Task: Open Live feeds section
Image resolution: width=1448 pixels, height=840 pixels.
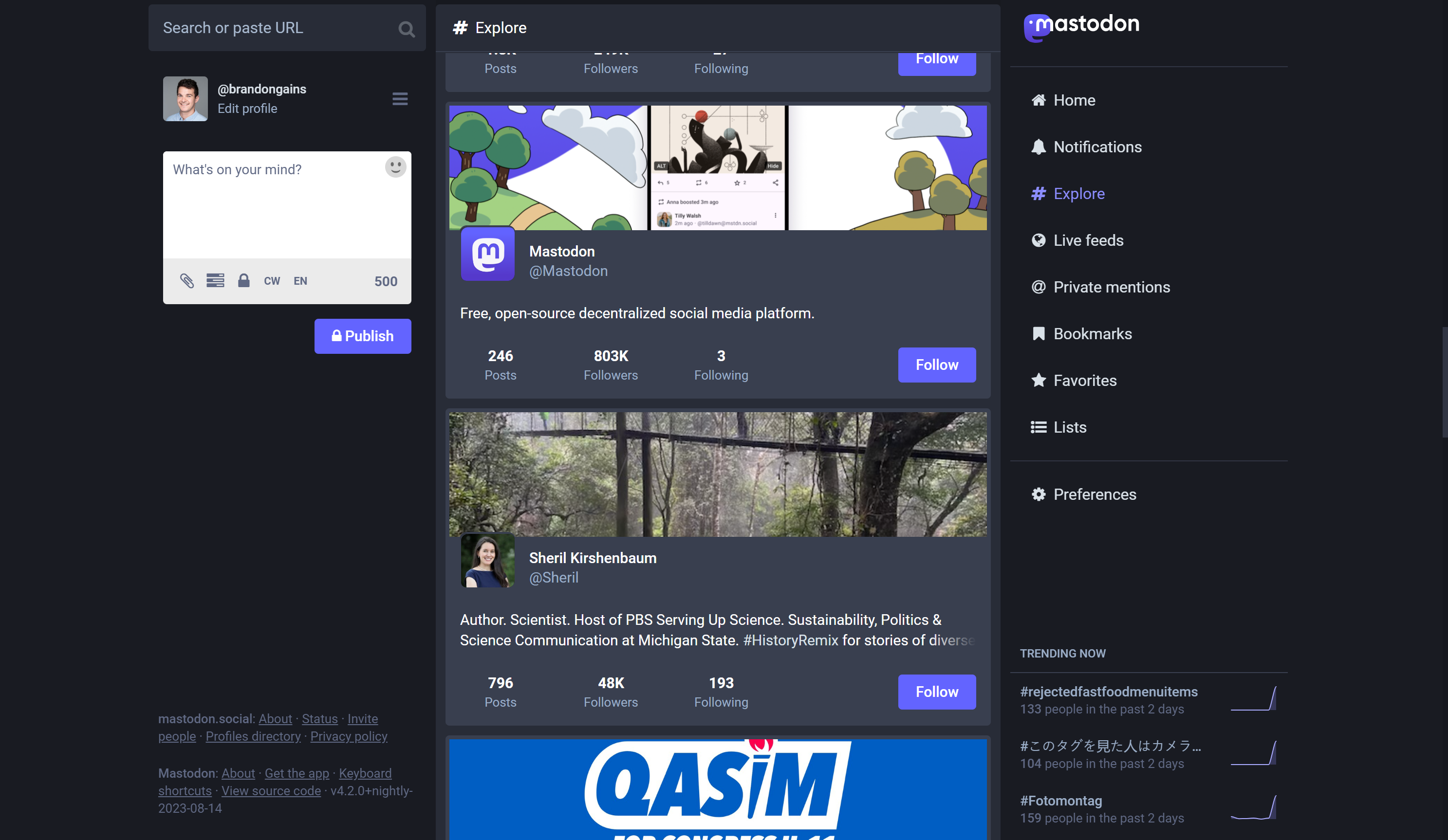Action: click(1088, 240)
